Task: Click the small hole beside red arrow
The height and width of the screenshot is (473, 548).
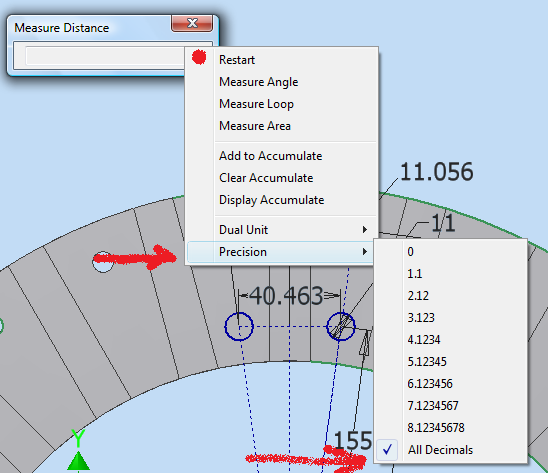Action: pos(103,262)
